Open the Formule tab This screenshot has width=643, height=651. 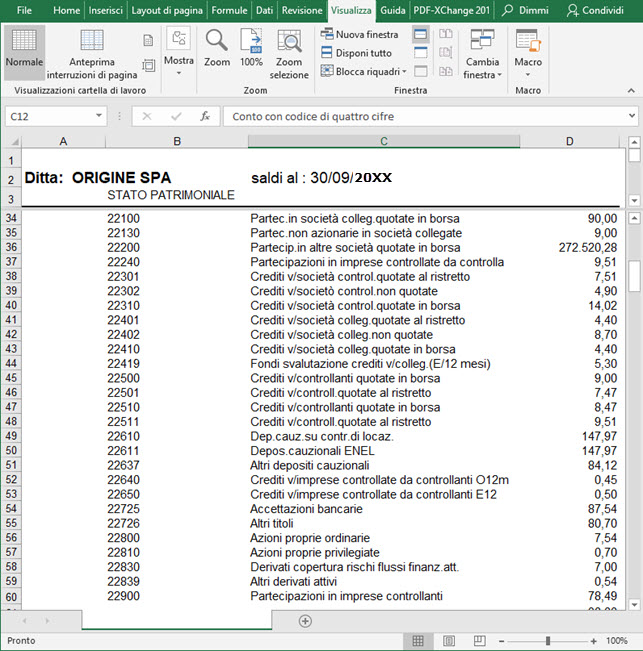coord(229,10)
